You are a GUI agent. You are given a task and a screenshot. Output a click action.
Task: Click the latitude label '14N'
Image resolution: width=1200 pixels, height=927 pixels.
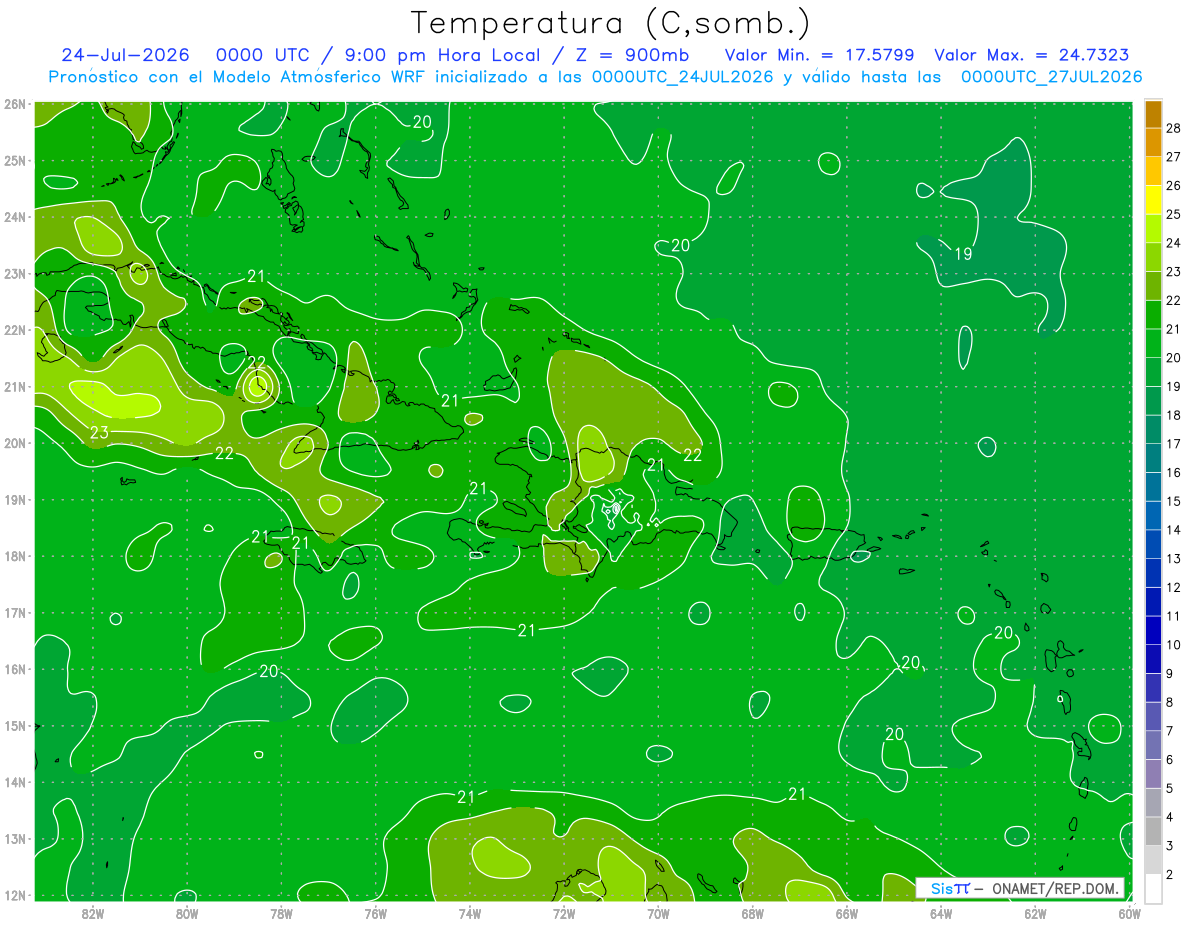[14, 782]
